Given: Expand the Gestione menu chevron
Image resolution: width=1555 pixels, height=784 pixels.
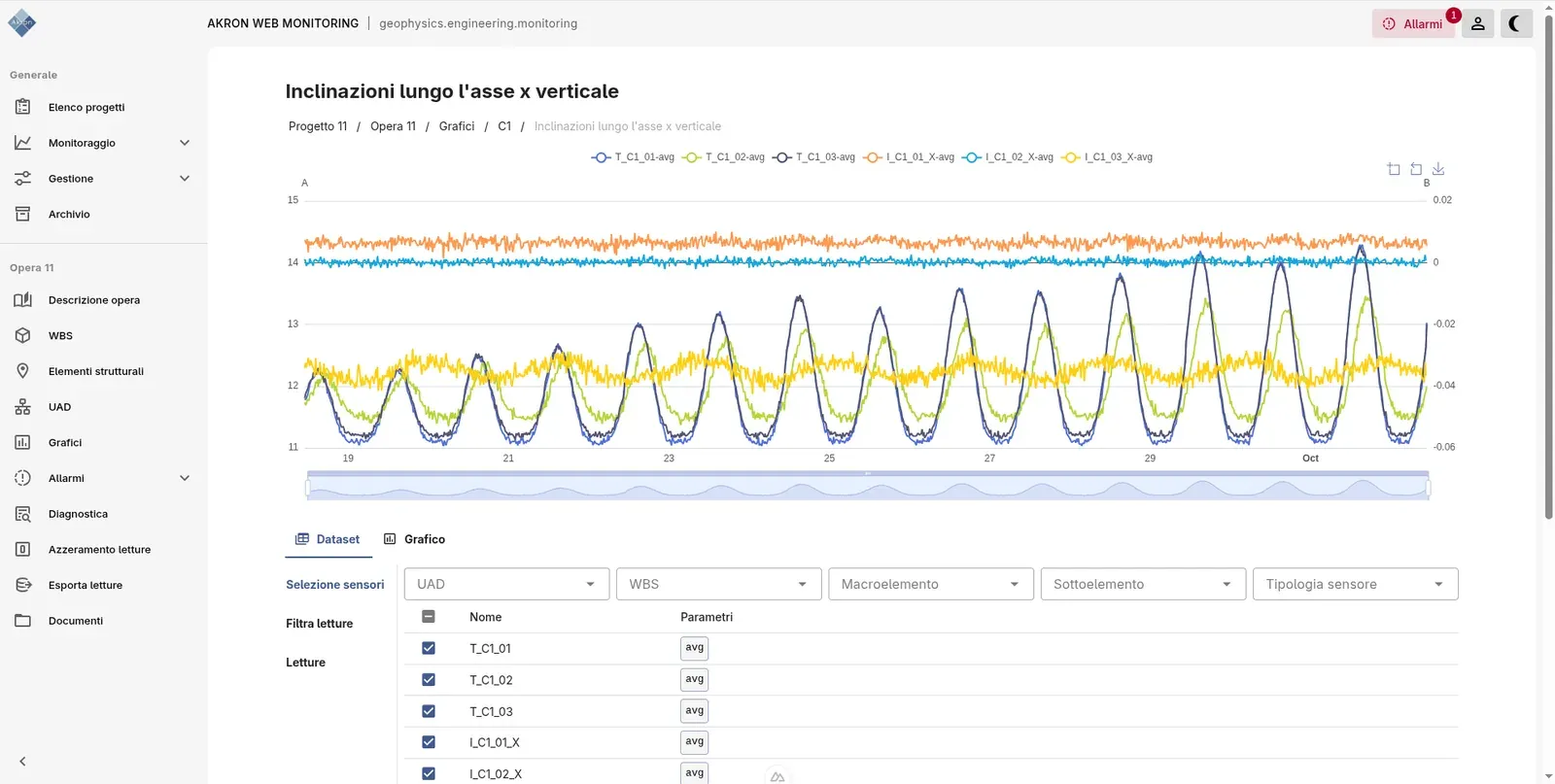Looking at the screenshot, I should [185, 179].
